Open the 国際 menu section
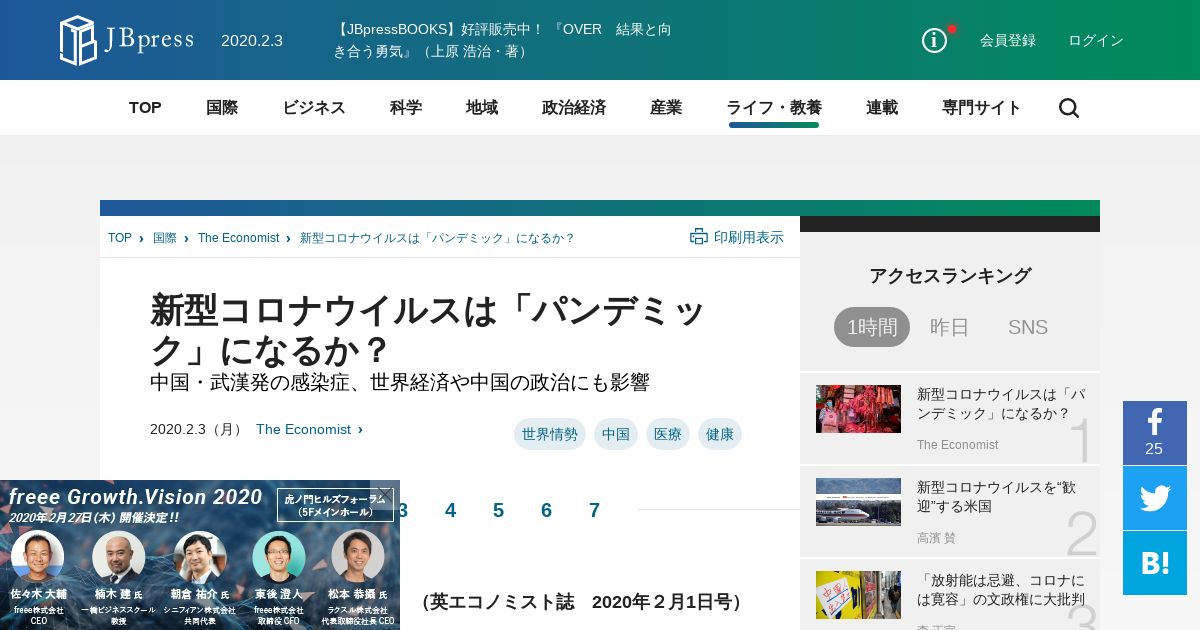This screenshot has width=1200, height=630. tap(222, 108)
